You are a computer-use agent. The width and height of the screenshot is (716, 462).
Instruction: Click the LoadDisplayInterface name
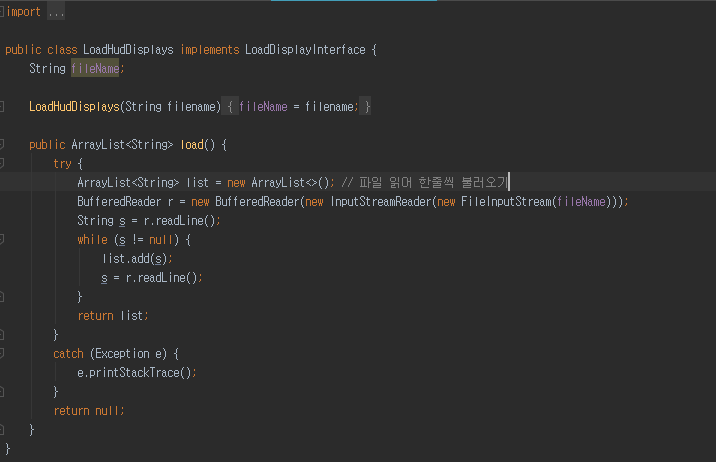(305, 50)
